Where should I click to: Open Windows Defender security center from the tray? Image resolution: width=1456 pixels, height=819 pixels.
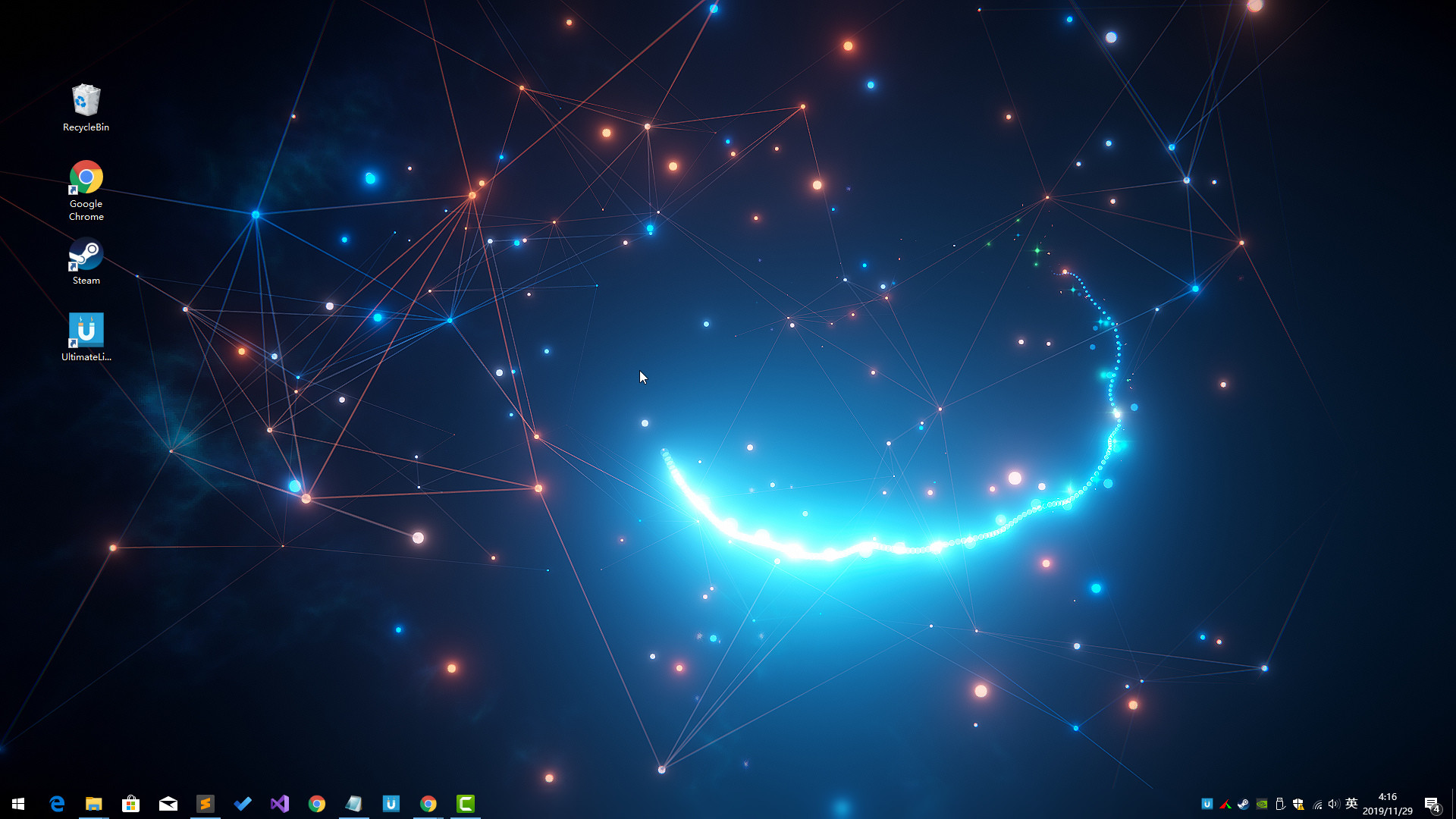[x=1299, y=804]
